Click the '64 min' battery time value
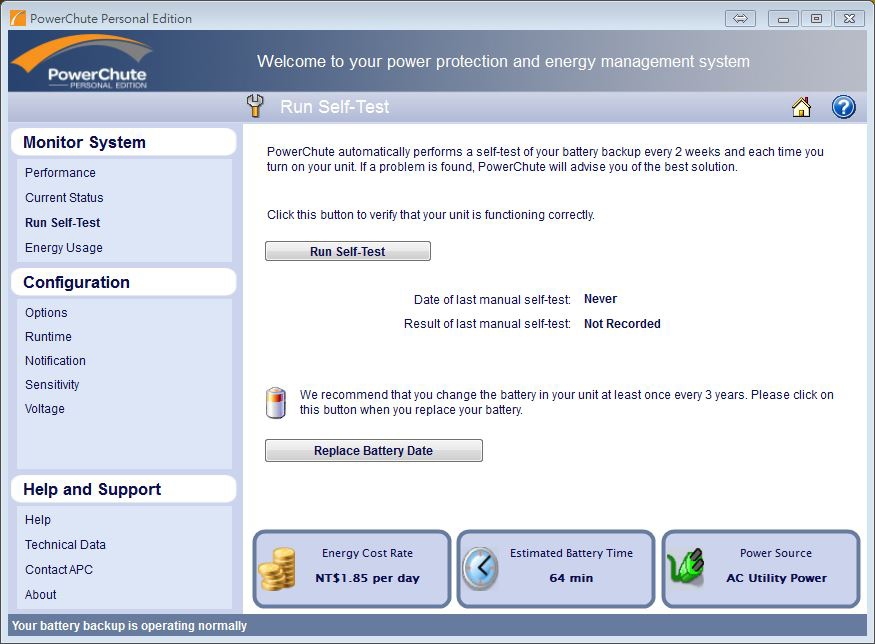 (571, 578)
